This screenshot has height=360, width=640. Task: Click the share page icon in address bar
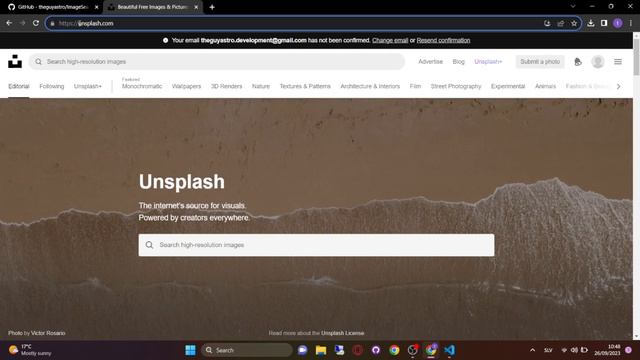click(560, 23)
